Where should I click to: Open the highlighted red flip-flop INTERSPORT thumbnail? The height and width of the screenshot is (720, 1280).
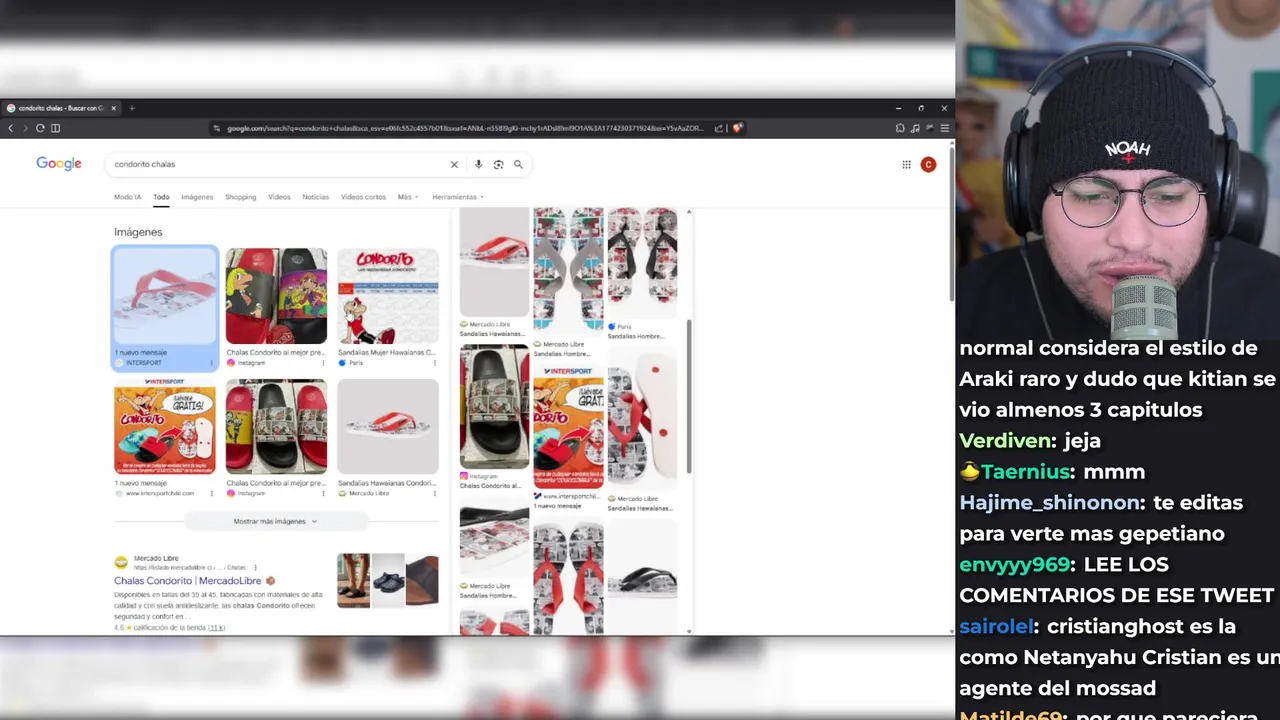coord(164,296)
